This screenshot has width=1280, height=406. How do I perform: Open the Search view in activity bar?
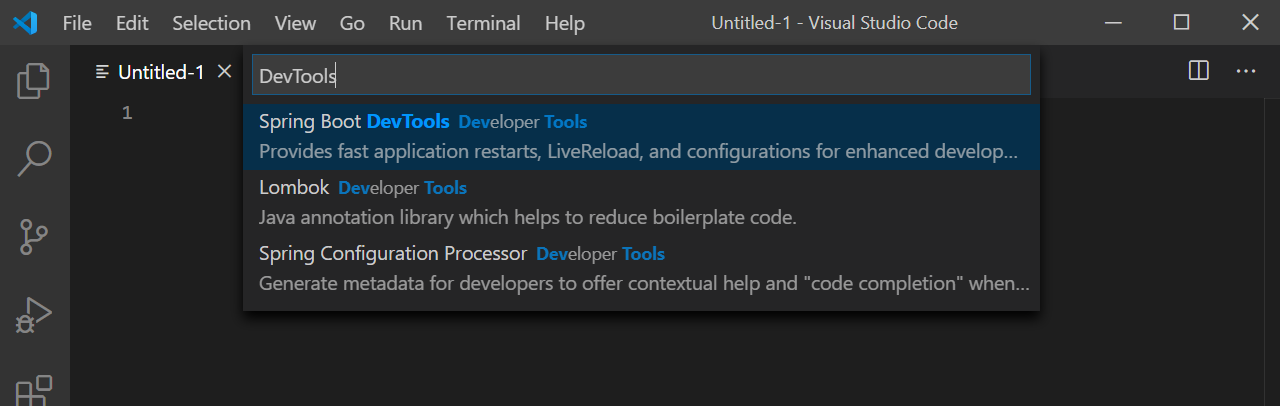click(34, 158)
